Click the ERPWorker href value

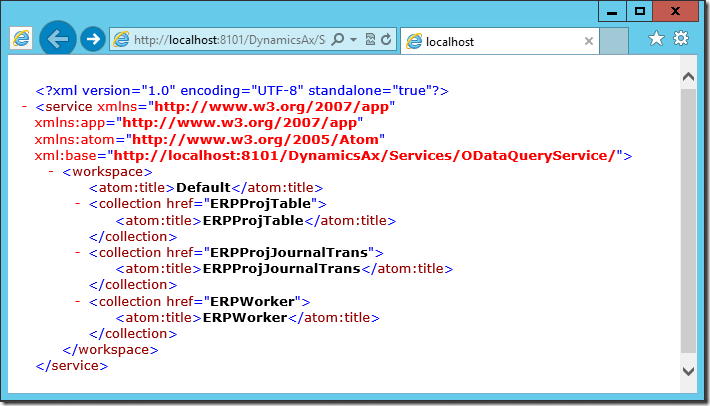pyautogui.click(x=252, y=301)
